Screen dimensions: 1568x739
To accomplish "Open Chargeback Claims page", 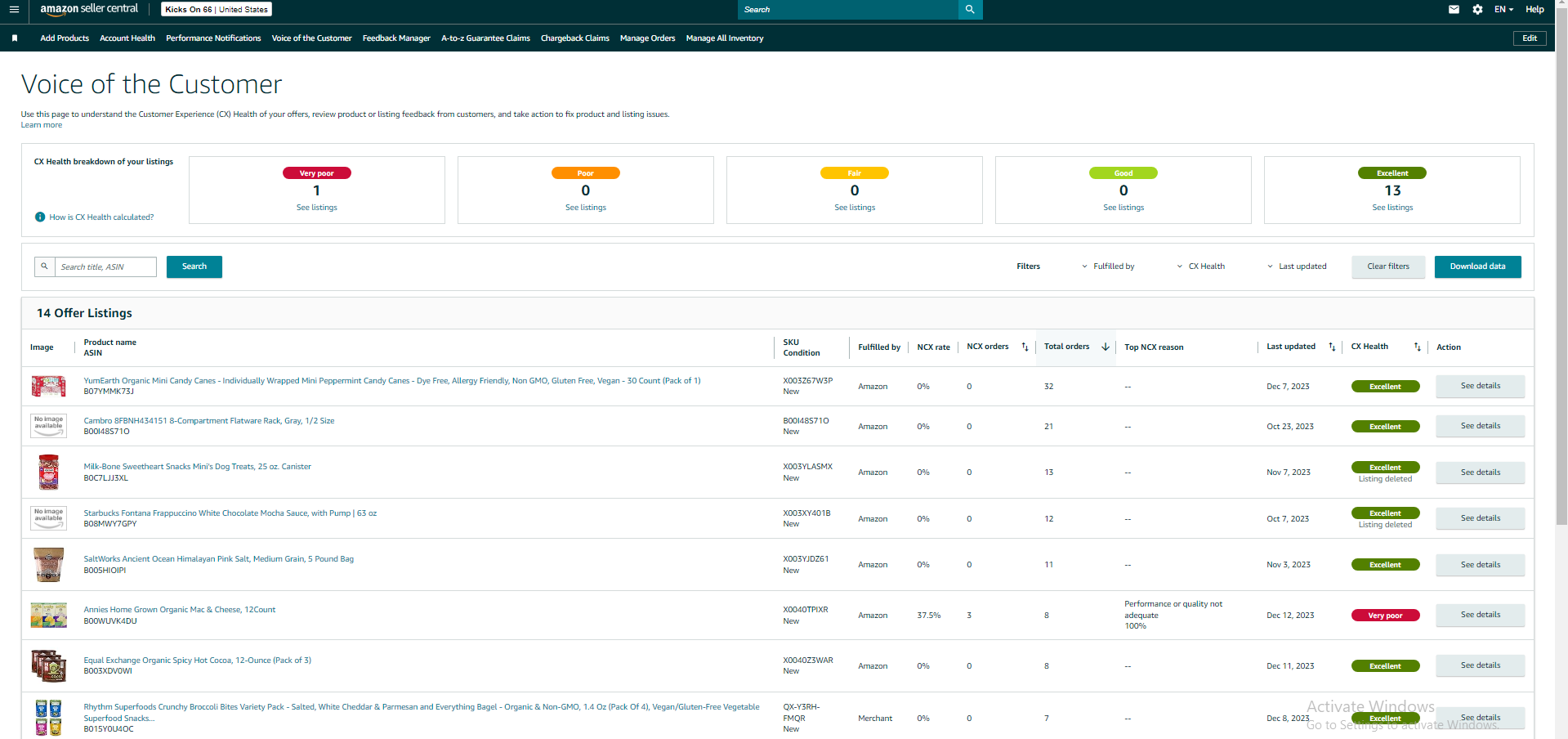I will pos(575,38).
